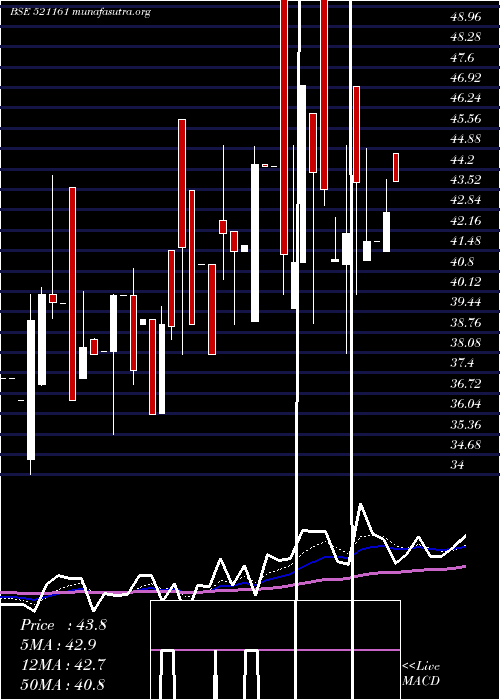500x700 pixels.
Task: Click the 35.36 price axis label
Action: click(x=466, y=425)
